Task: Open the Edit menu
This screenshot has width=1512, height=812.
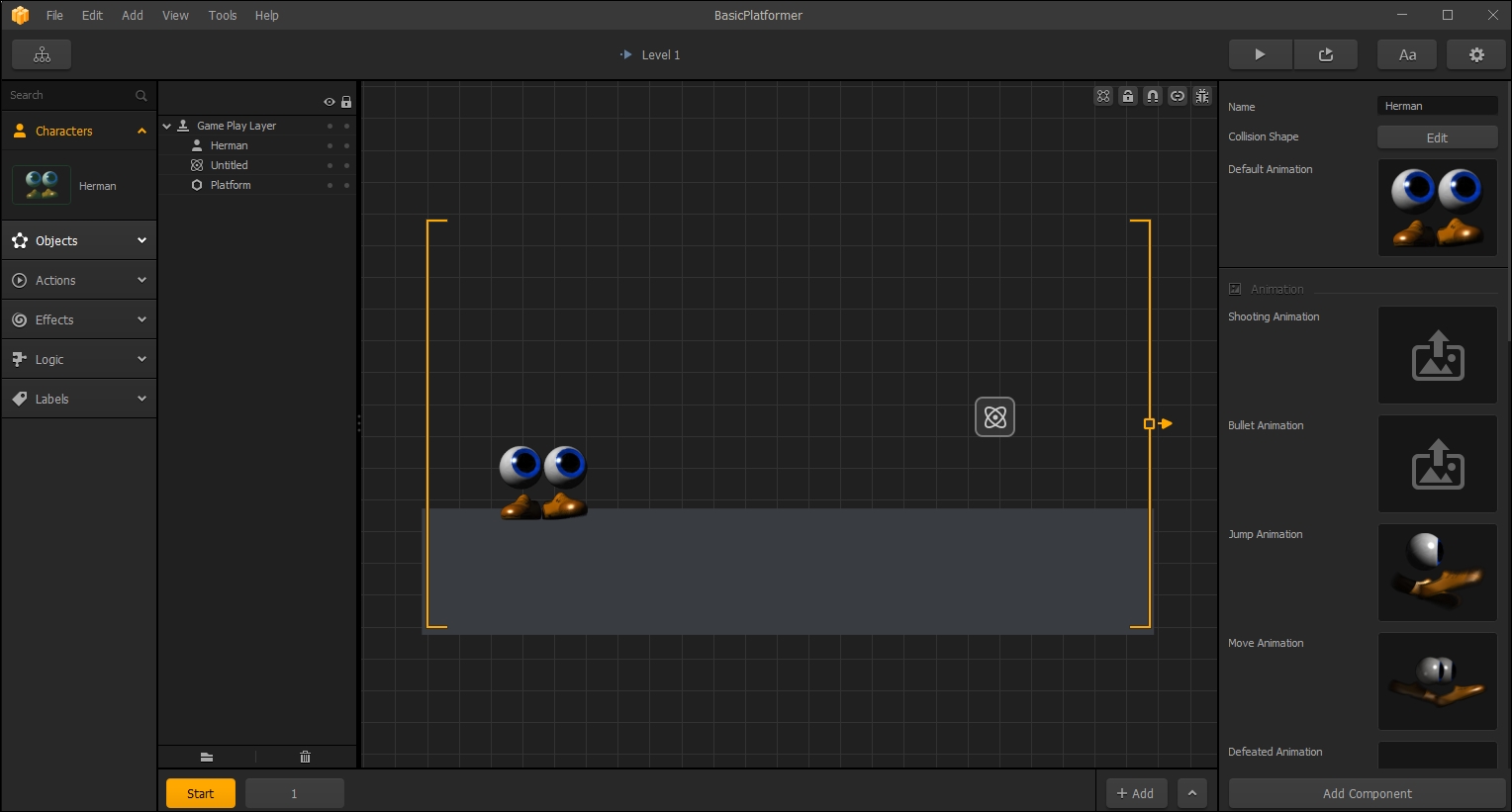Action: [92, 15]
